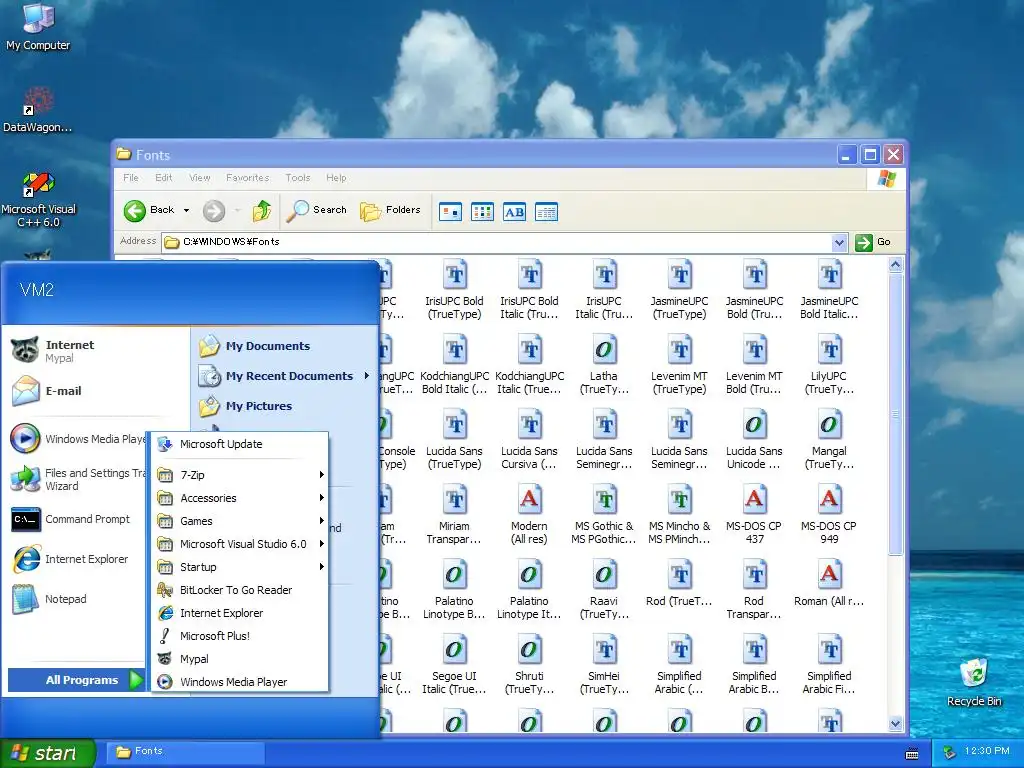
Task: Open the Tools menu
Action: coord(298,178)
